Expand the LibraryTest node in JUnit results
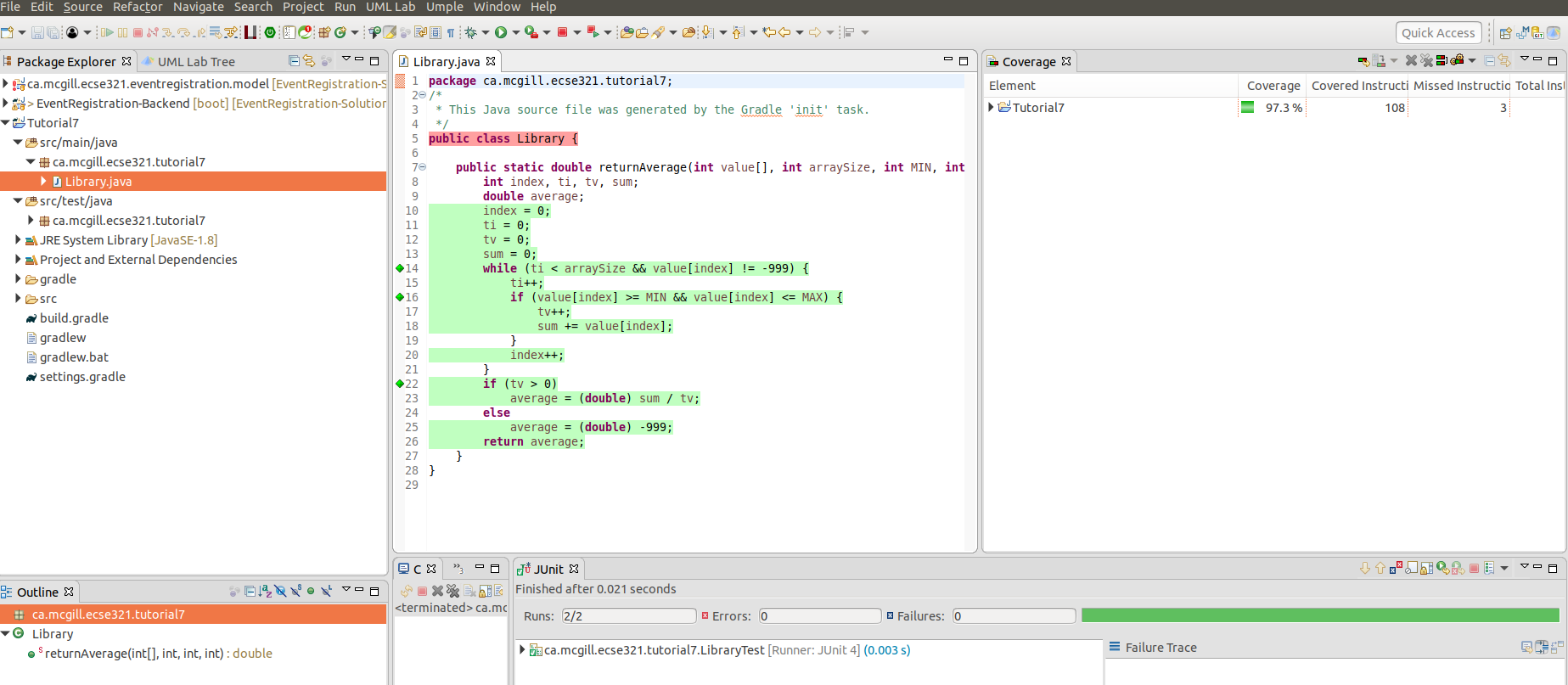 pyautogui.click(x=522, y=650)
